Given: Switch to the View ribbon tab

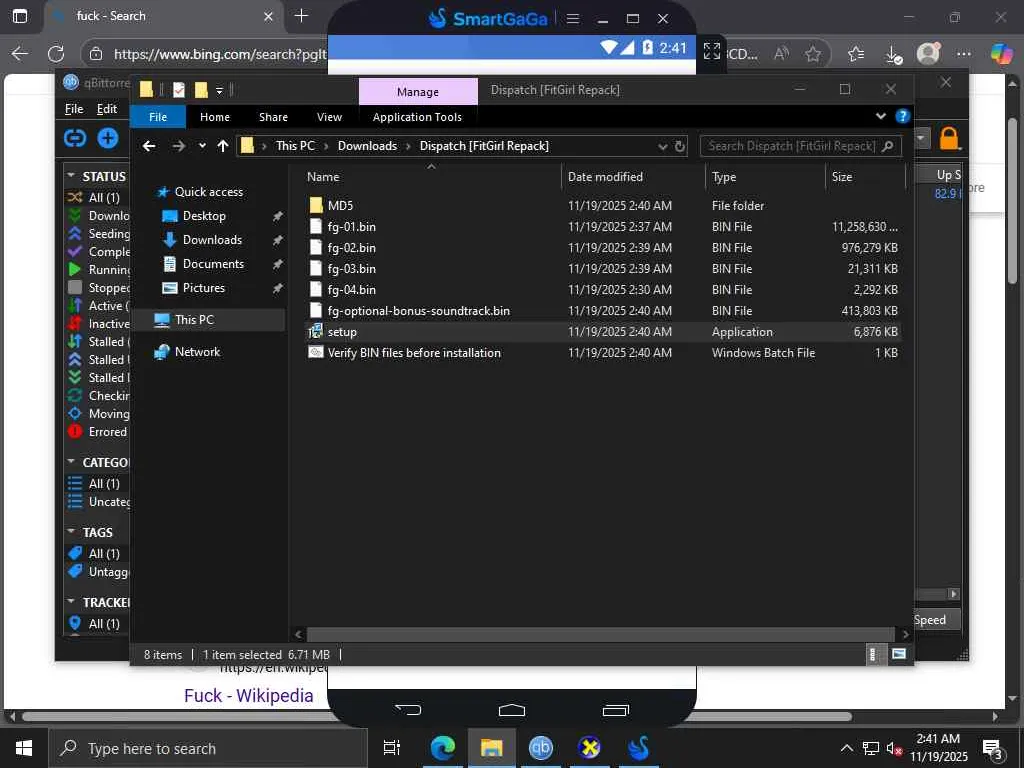Looking at the screenshot, I should tap(329, 117).
